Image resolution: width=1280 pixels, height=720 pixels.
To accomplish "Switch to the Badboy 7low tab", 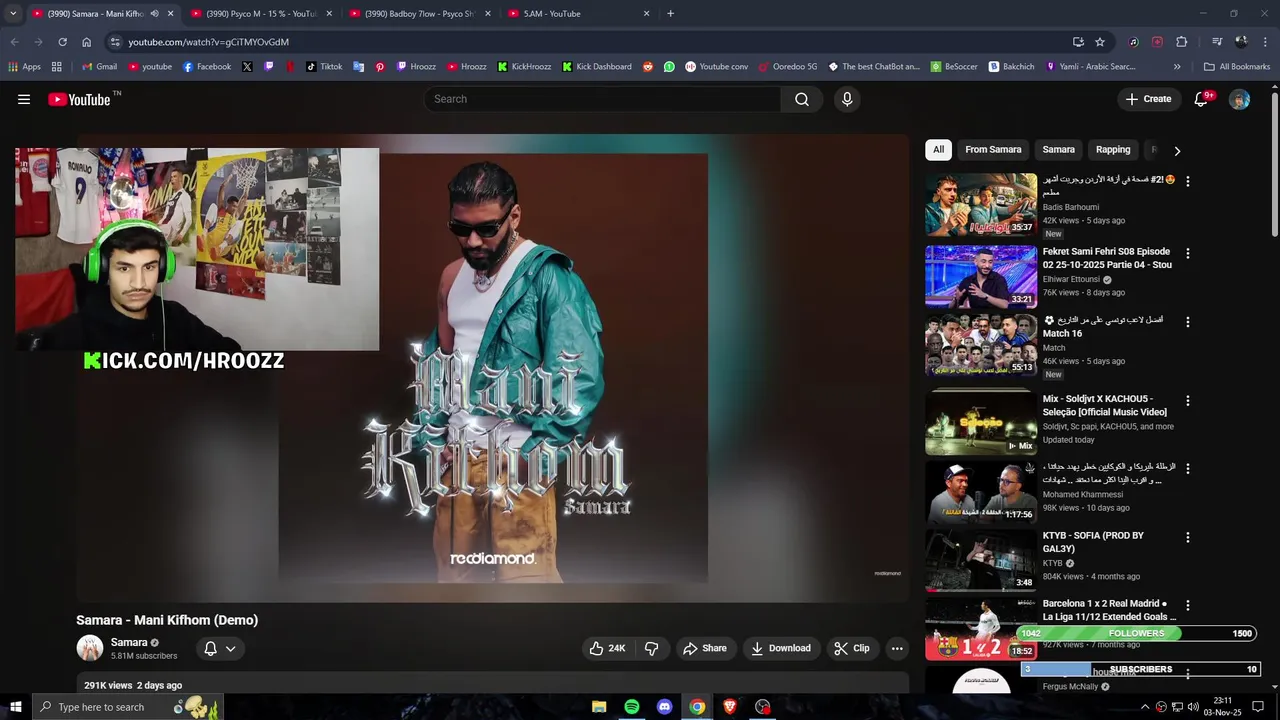I will point(420,14).
